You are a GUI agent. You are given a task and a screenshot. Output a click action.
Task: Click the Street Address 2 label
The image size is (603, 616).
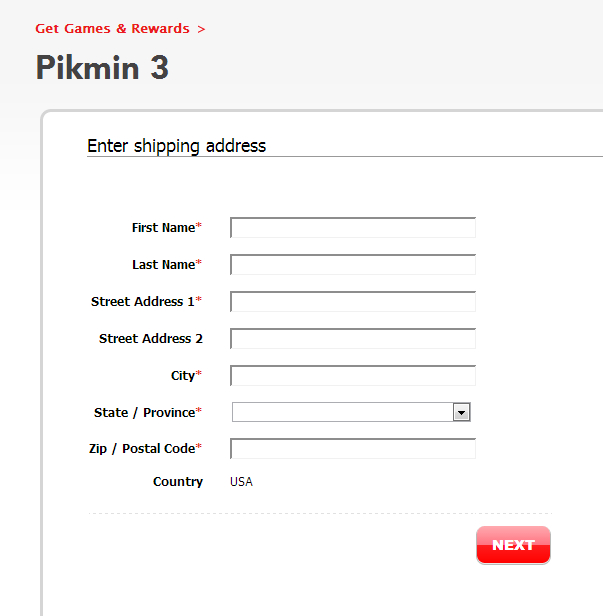click(151, 339)
